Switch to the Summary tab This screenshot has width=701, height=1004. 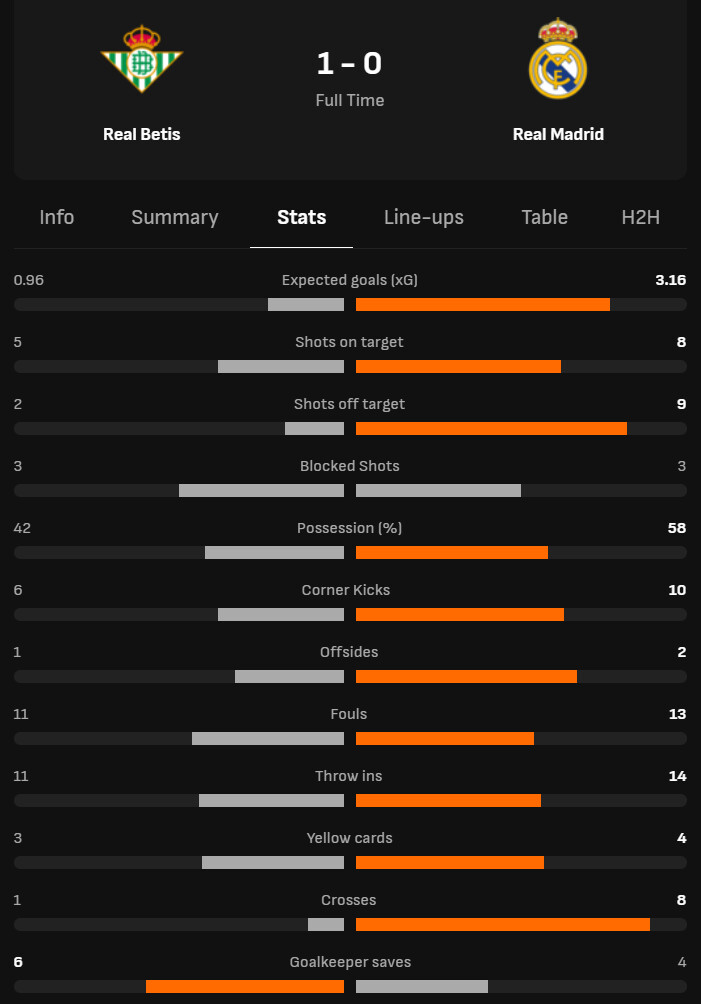pos(175,217)
